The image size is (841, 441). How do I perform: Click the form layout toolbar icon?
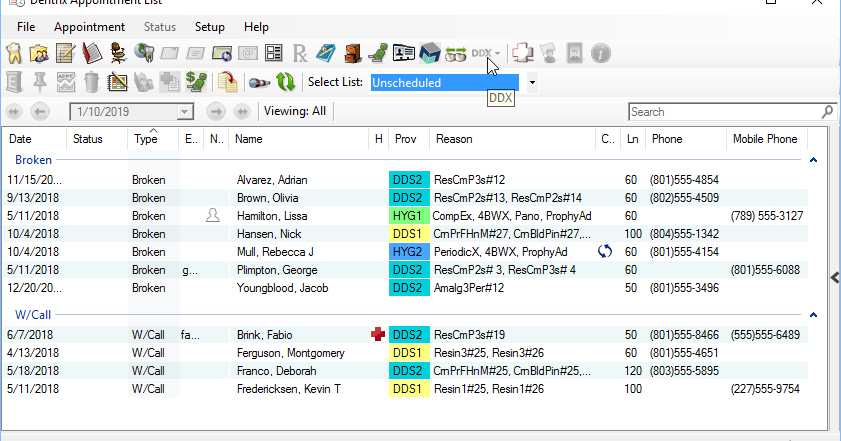click(274, 53)
